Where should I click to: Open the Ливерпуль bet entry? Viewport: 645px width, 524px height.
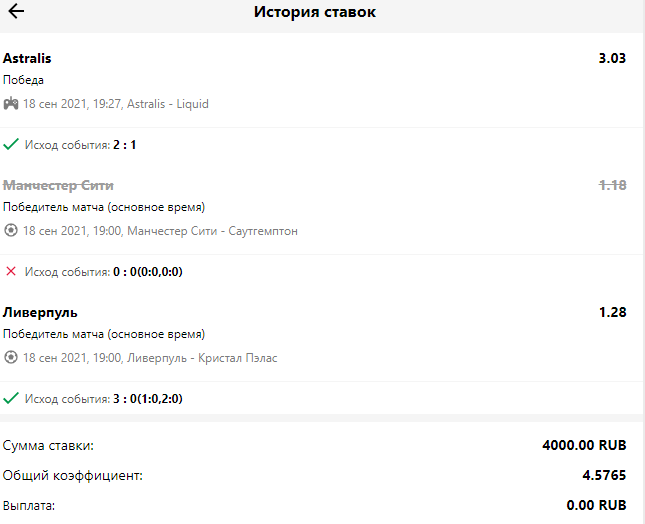coord(40,313)
